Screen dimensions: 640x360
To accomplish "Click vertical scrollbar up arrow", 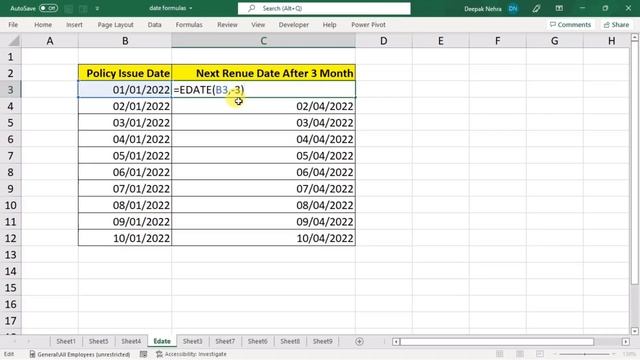I will (x=635, y=38).
